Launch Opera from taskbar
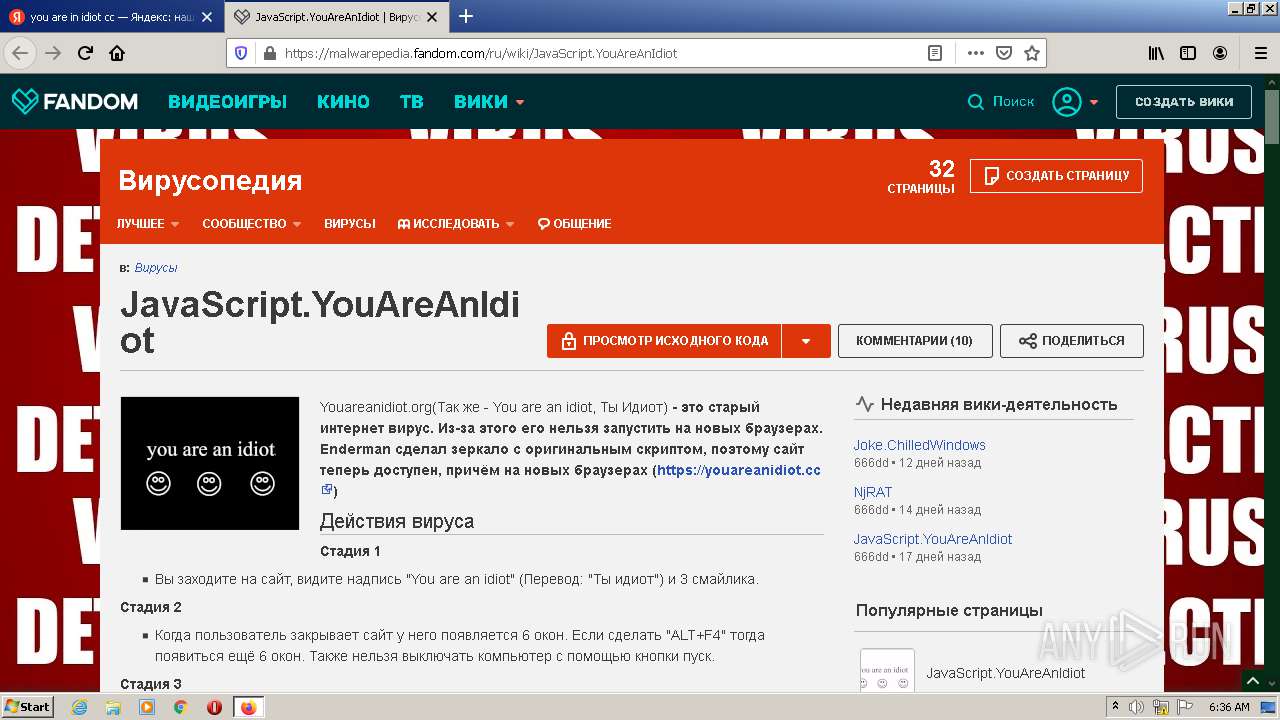 click(214, 707)
